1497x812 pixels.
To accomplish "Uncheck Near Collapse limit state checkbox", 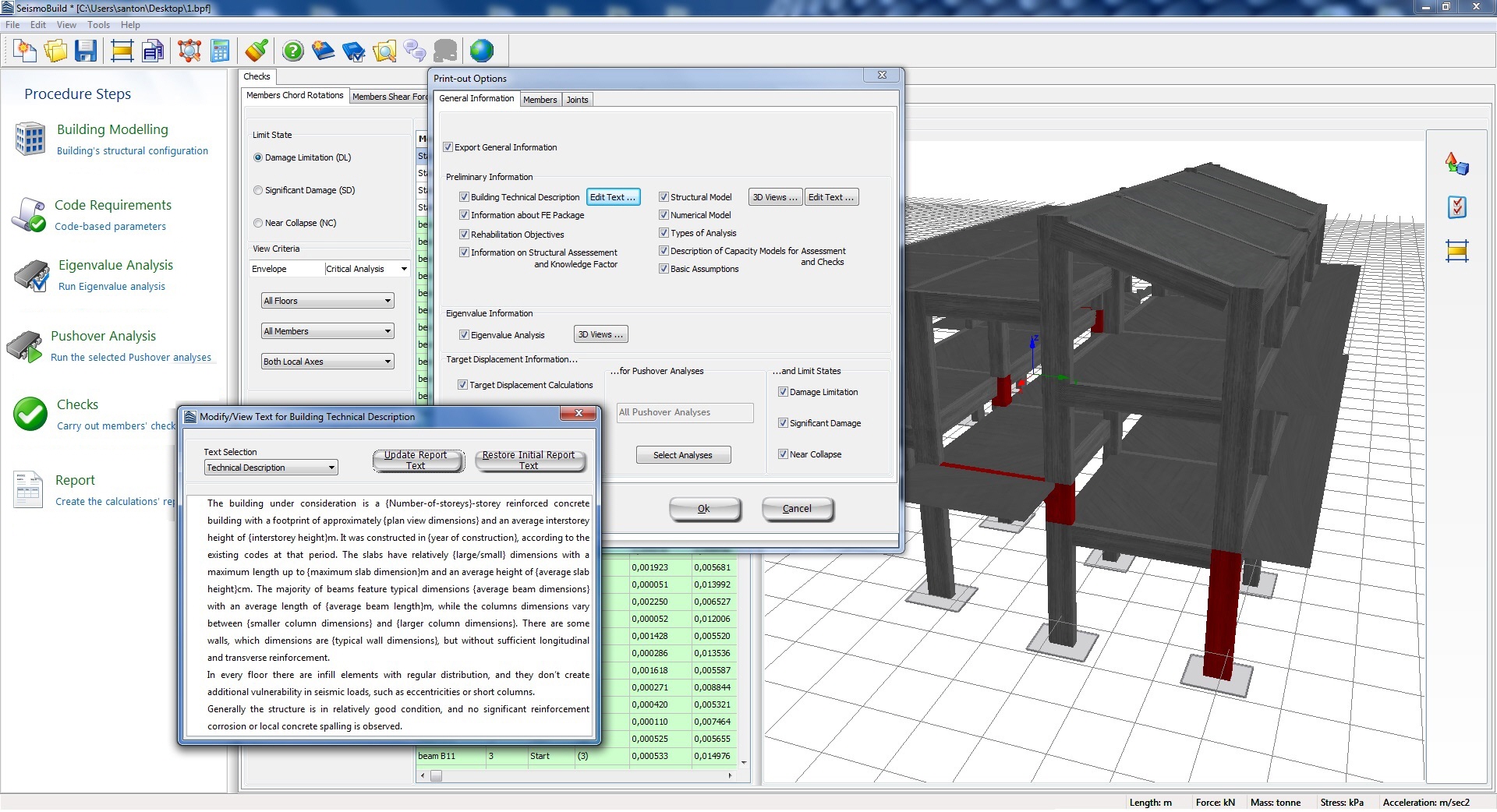I will coord(783,454).
